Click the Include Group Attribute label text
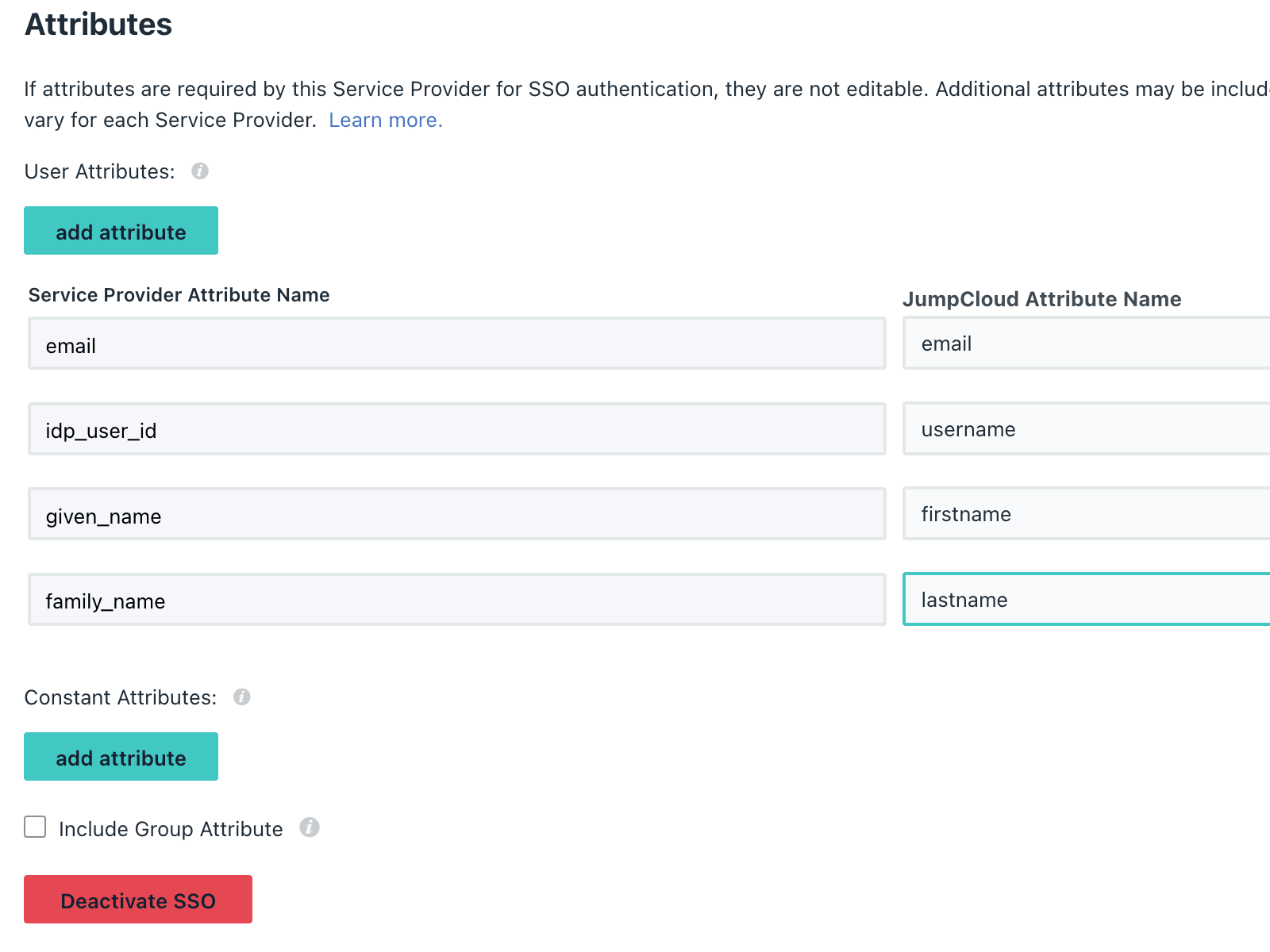The image size is (1270, 952). [171, 829]
